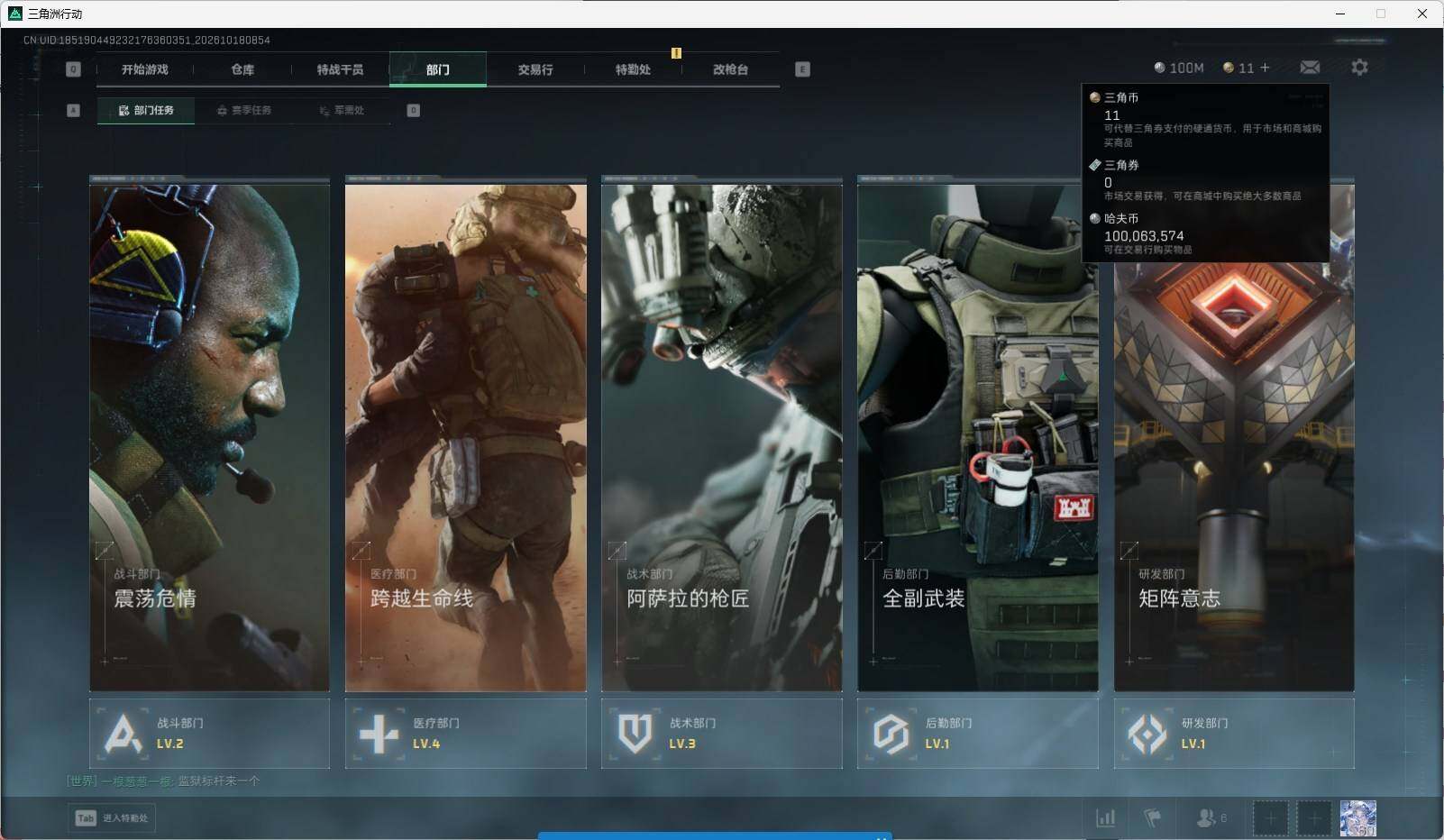Click the 研发部门 diamond emblem icon

1147,734
